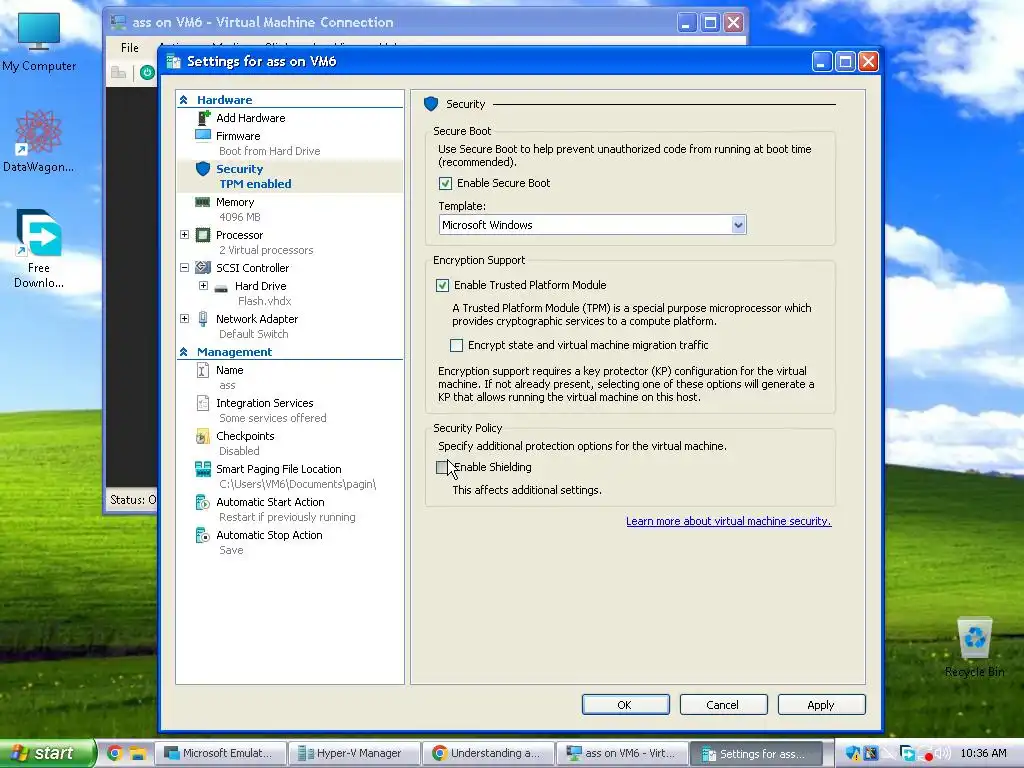Open My Computer desktop icon
The width and height of the screenshot is (1024, 768).
(39, 40)
